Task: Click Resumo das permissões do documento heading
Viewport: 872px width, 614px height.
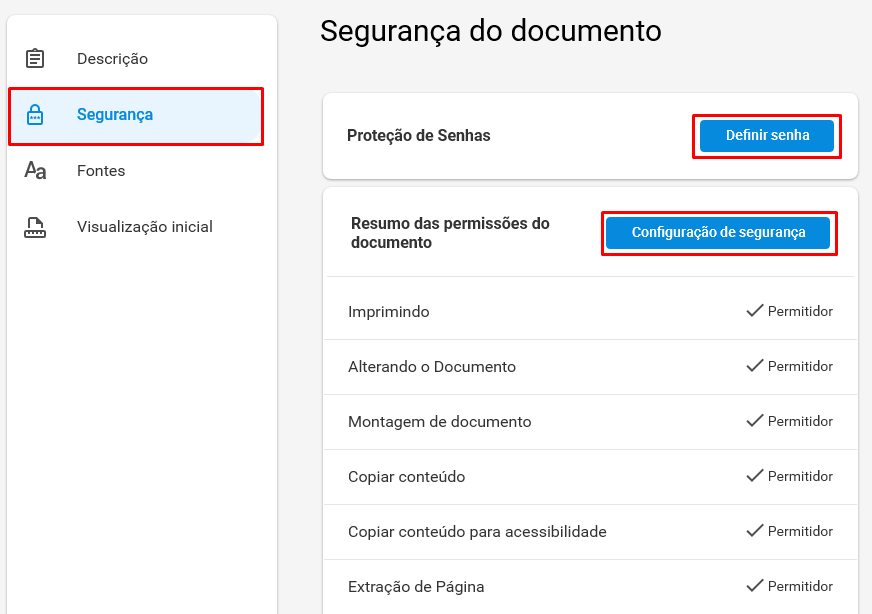Action: (x=450, y=233)
